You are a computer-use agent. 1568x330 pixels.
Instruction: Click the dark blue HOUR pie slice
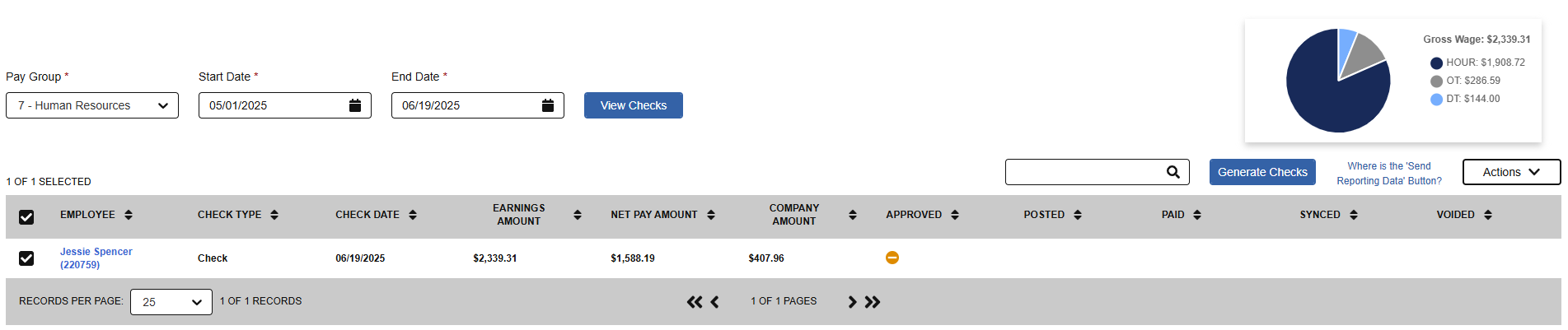[x=1327, y=91]
